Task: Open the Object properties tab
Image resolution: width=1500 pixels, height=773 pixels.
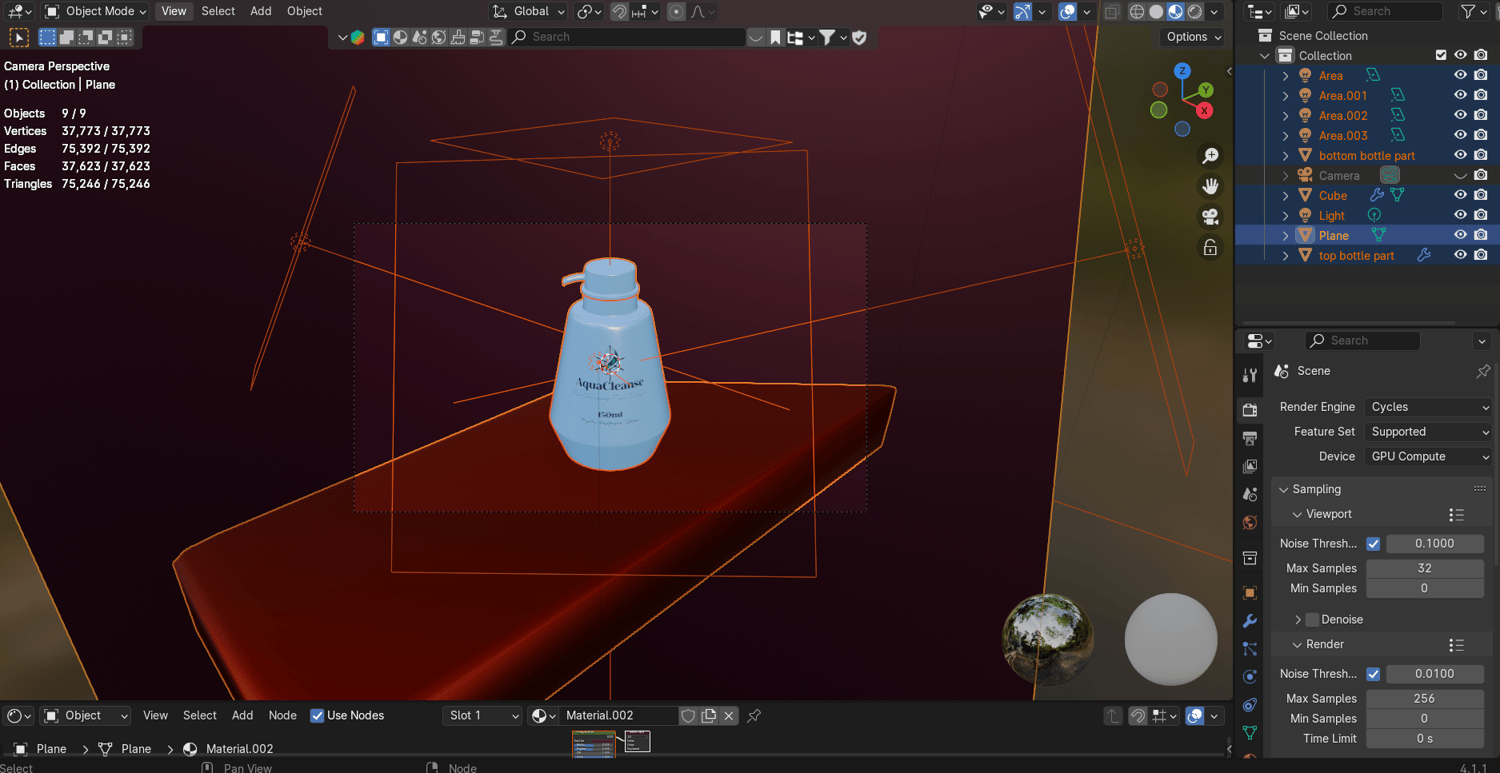Action: (1250, 593)
